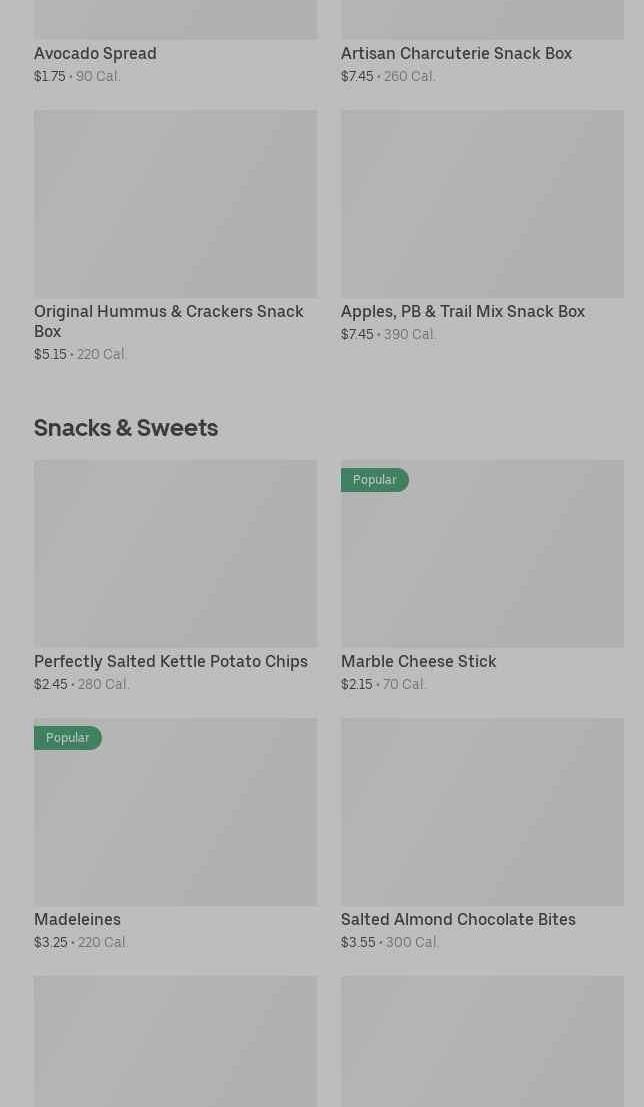This screenshot has height=1107, width=644.
Task: Open the Original Hummus & Crackers Snack Box photo
Action: [175, 203]
